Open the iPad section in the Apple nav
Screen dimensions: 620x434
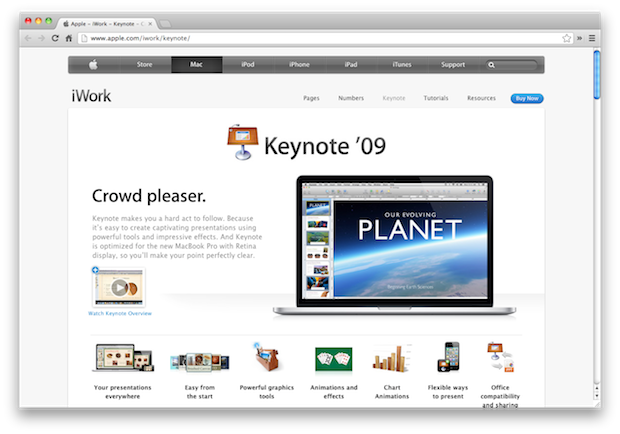351,64
